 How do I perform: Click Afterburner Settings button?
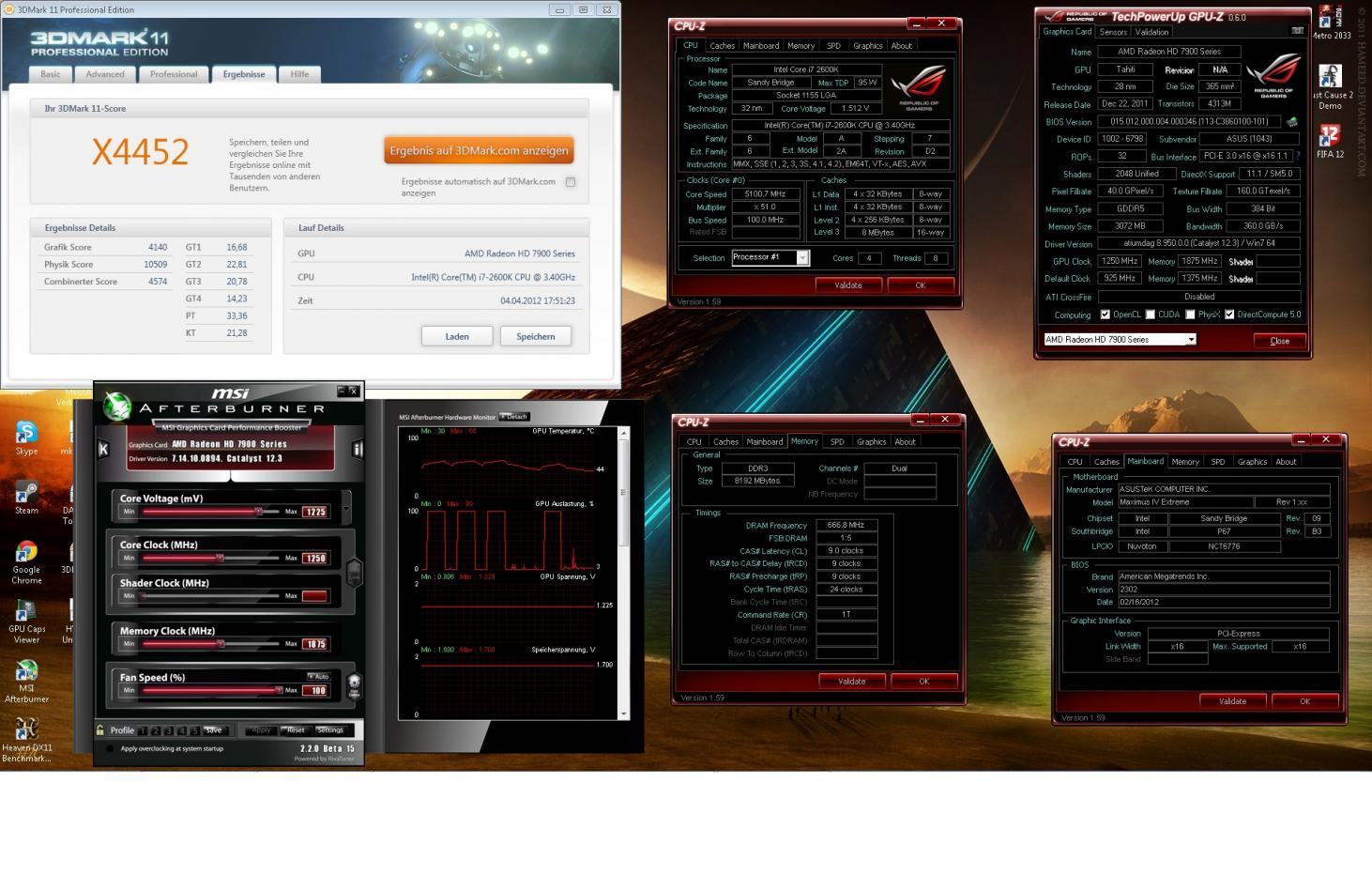330,730
